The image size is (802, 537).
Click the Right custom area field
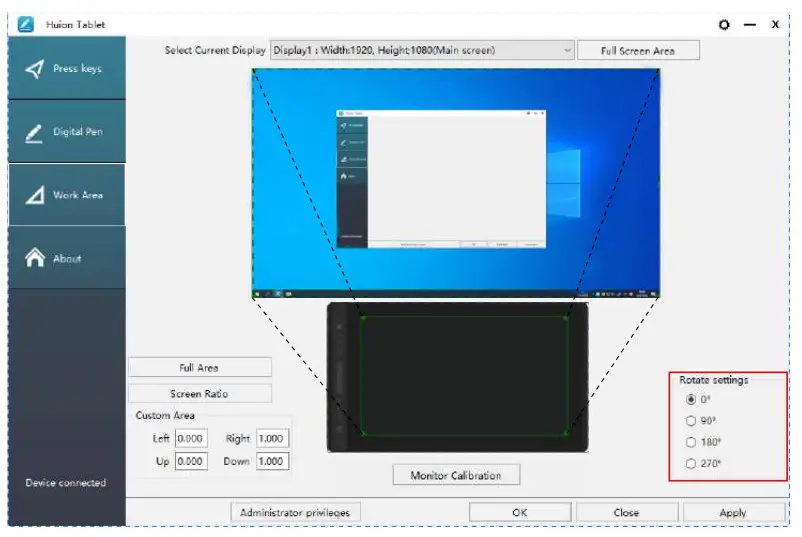click(273, 438)
